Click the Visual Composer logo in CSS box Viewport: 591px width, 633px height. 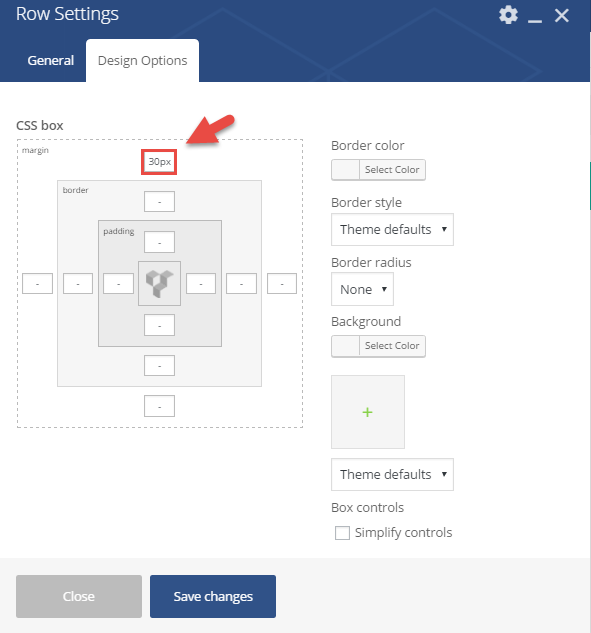159,283
